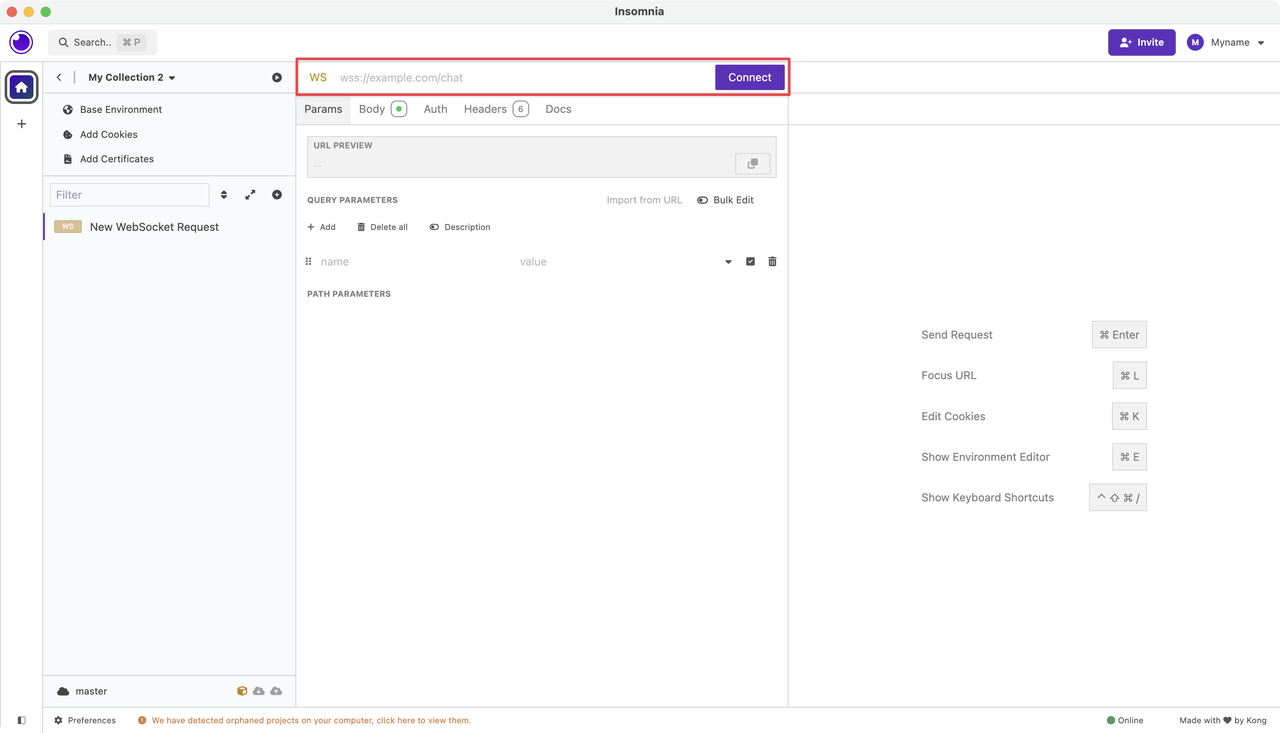Click the Edit Cookies shortcut hint

(x=953, y=416)
